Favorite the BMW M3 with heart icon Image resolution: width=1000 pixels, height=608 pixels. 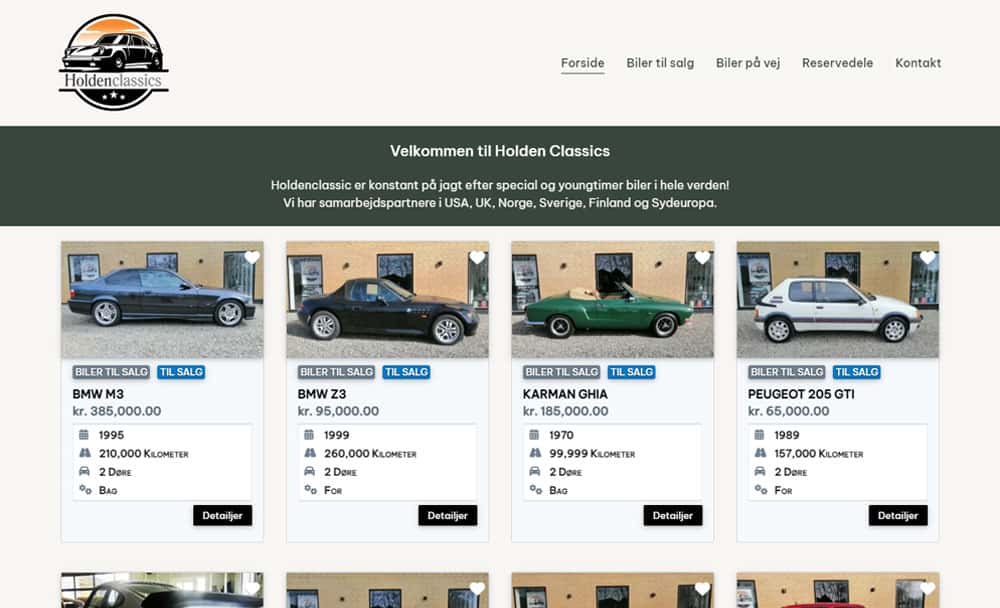[x=252, y=257]
